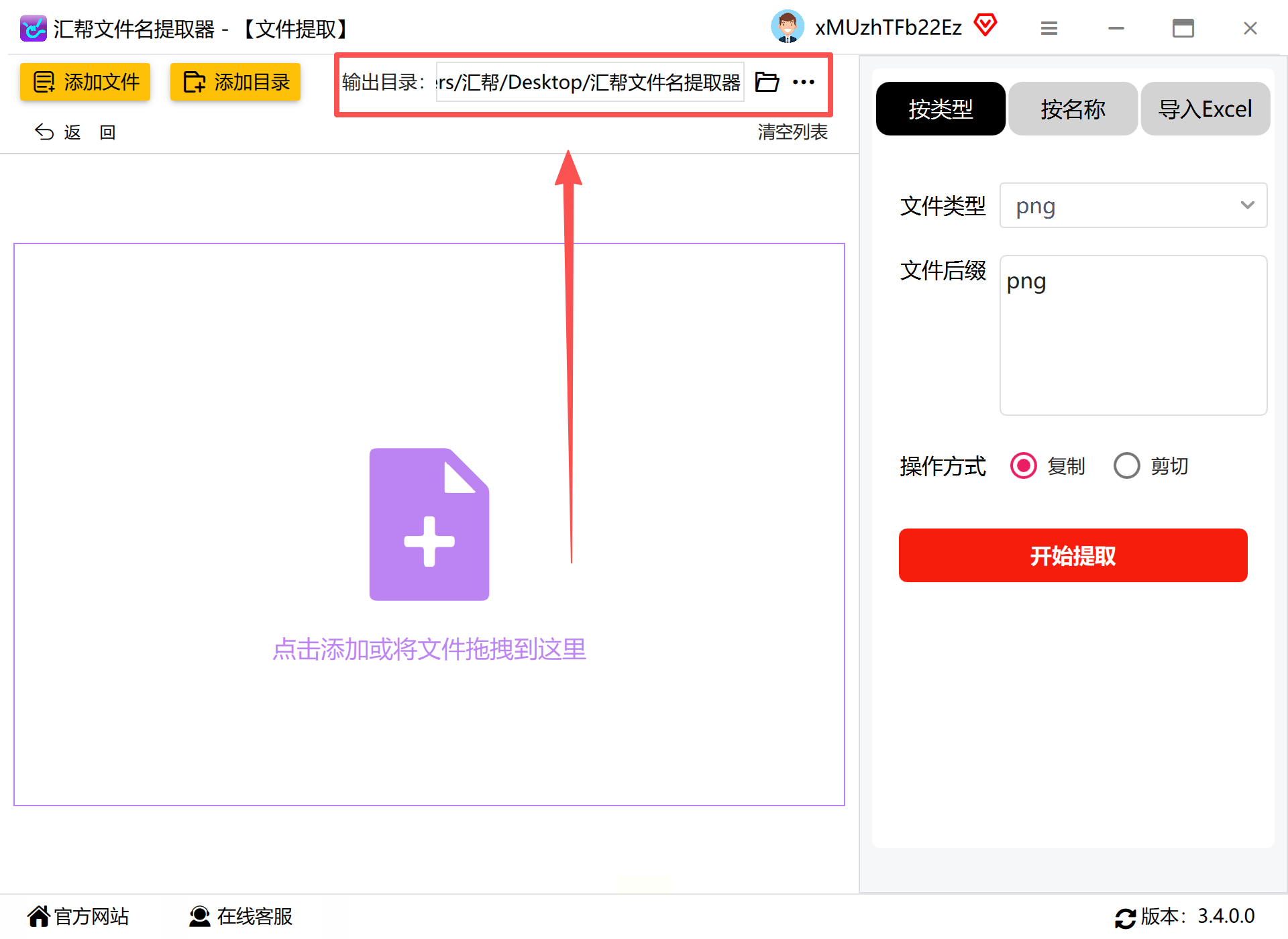Expand the 文件类型 png dropdown

point(1132,205)
